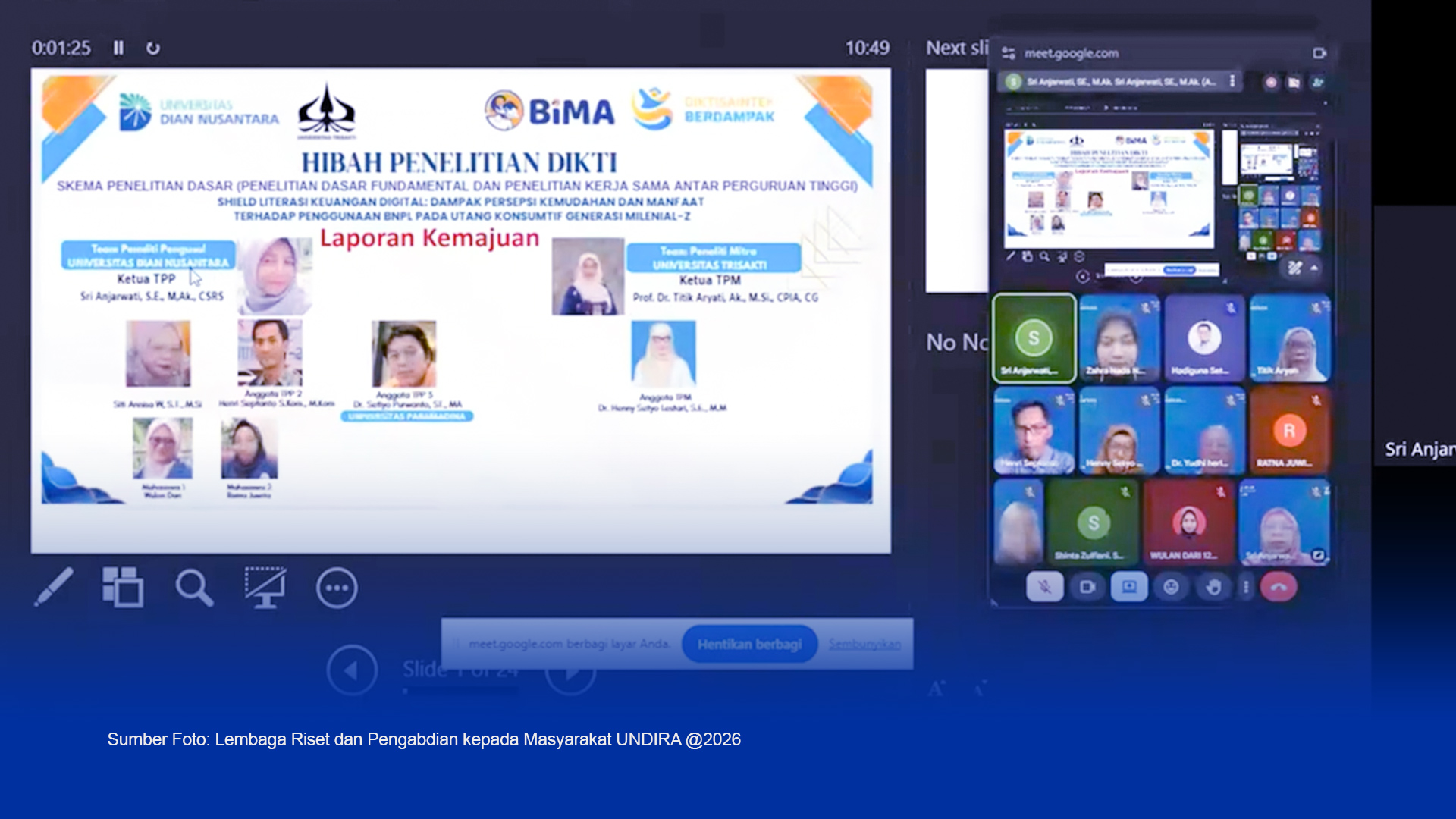Open the effects wand button in Meet preview
Screen dimensions: 1456x819
(1294, 268)
